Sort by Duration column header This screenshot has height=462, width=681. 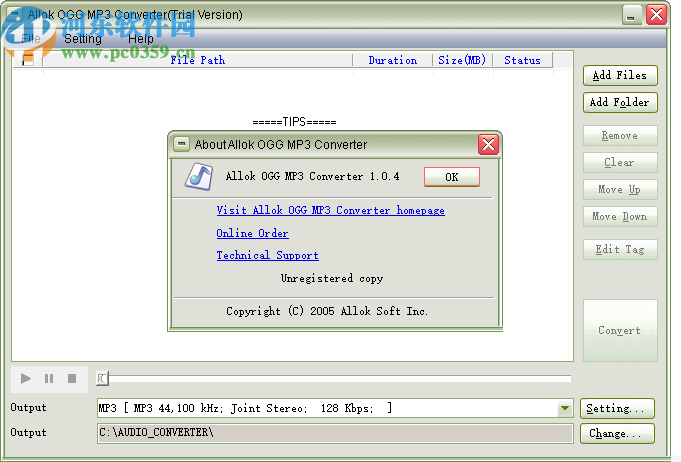393,60
